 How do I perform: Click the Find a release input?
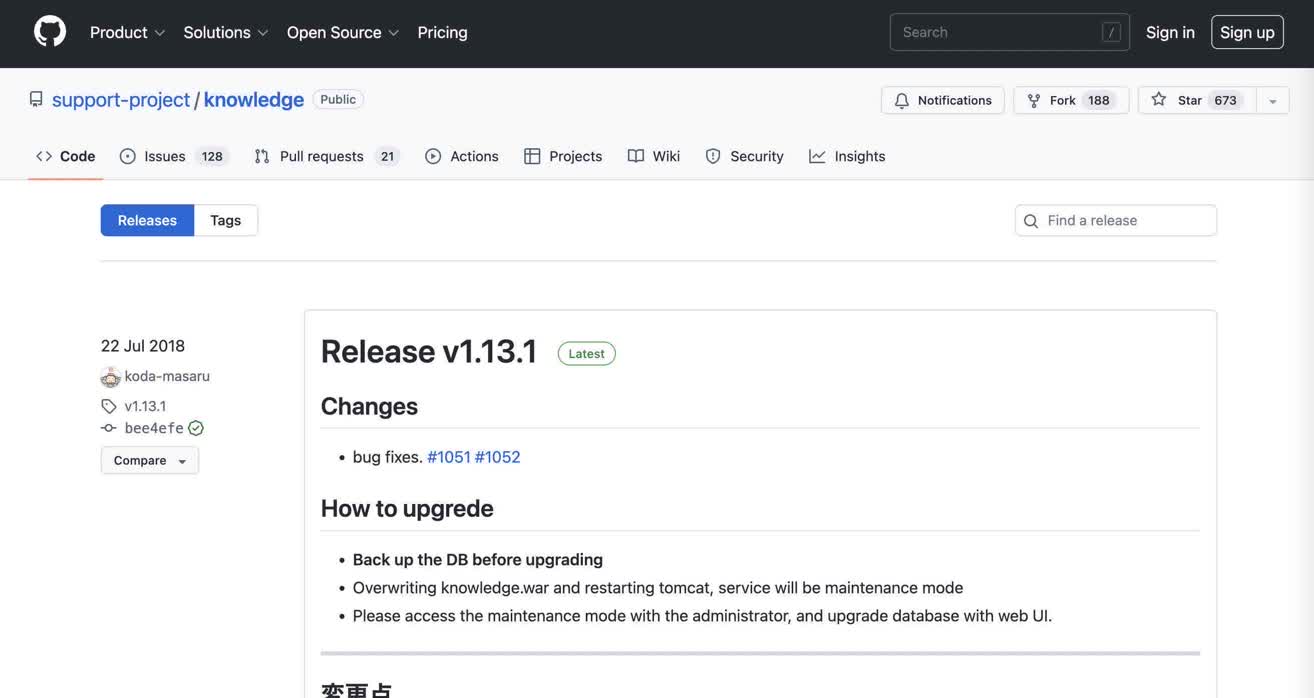pos(1116,220)
